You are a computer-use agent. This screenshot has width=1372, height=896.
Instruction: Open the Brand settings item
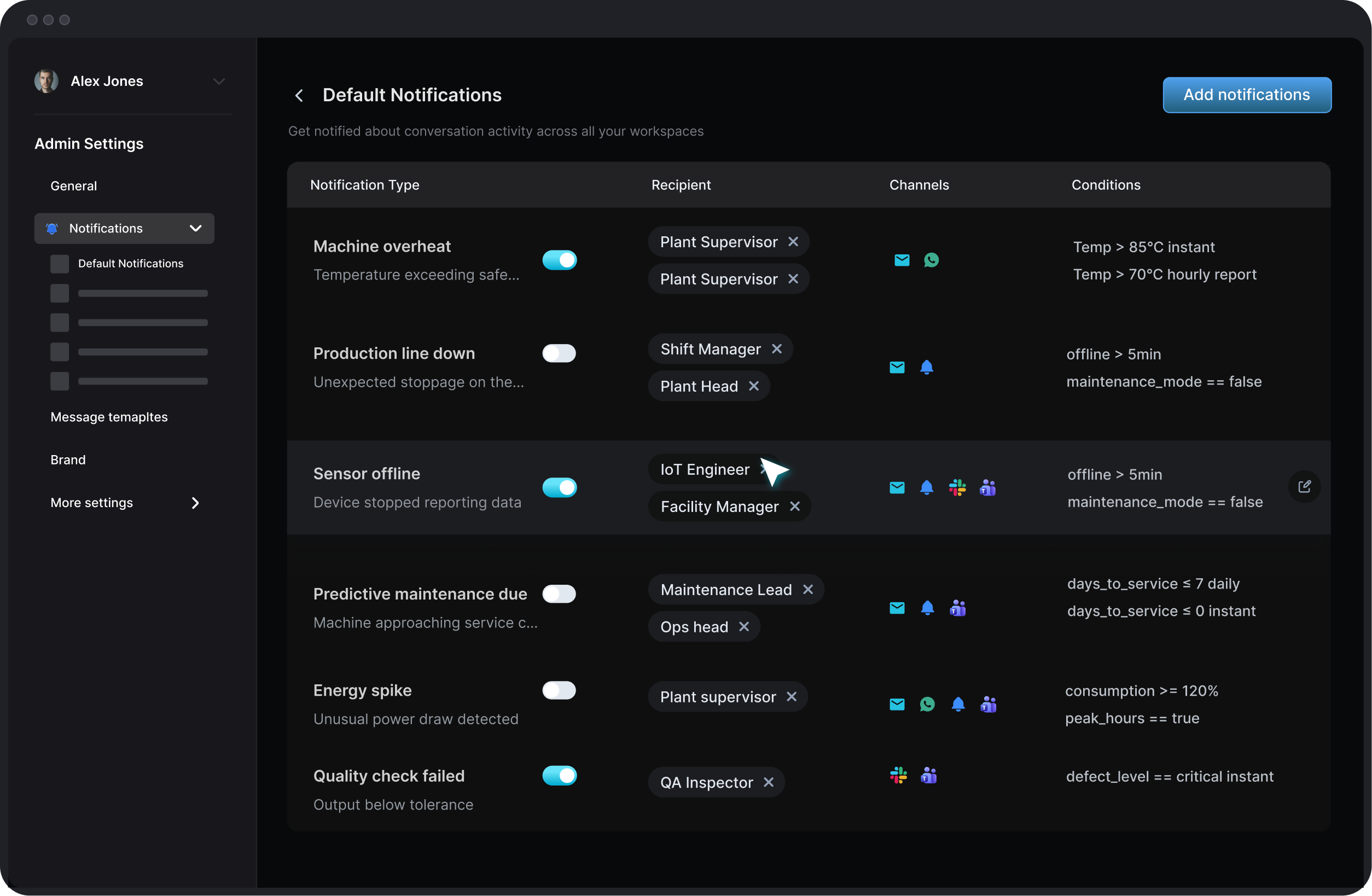click(68, 459)
